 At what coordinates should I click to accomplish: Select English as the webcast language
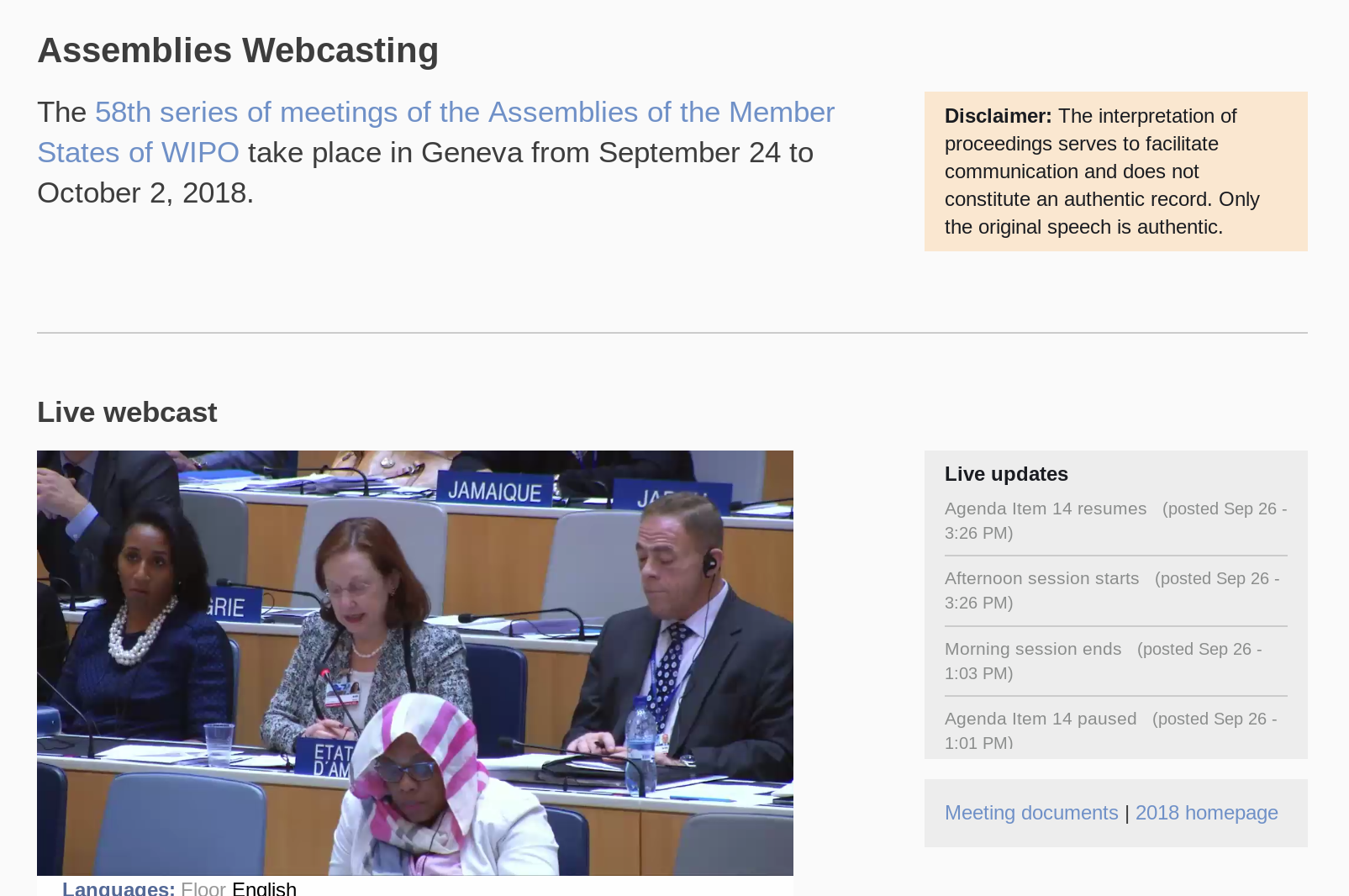pos(263,889)
